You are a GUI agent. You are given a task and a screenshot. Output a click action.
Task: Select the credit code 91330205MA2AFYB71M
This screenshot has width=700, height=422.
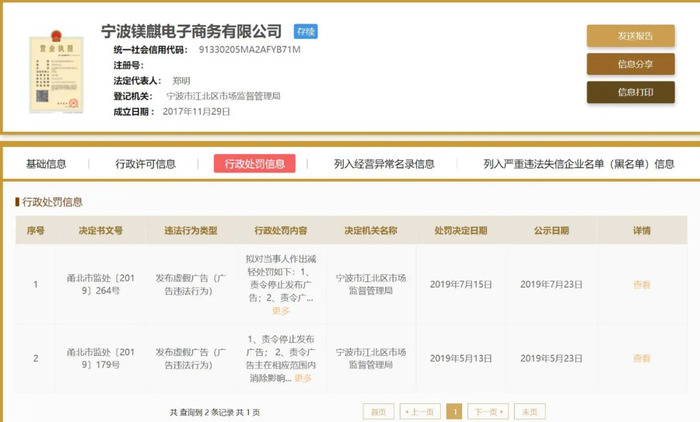click(250, 50)
